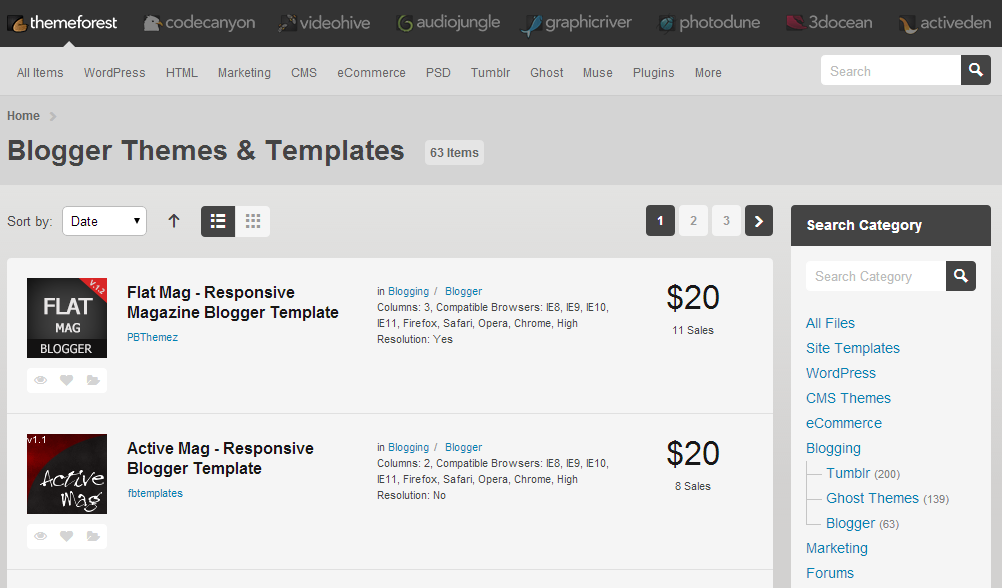
Task: Click the Search Category magnifier button
Action: point(960,275)
